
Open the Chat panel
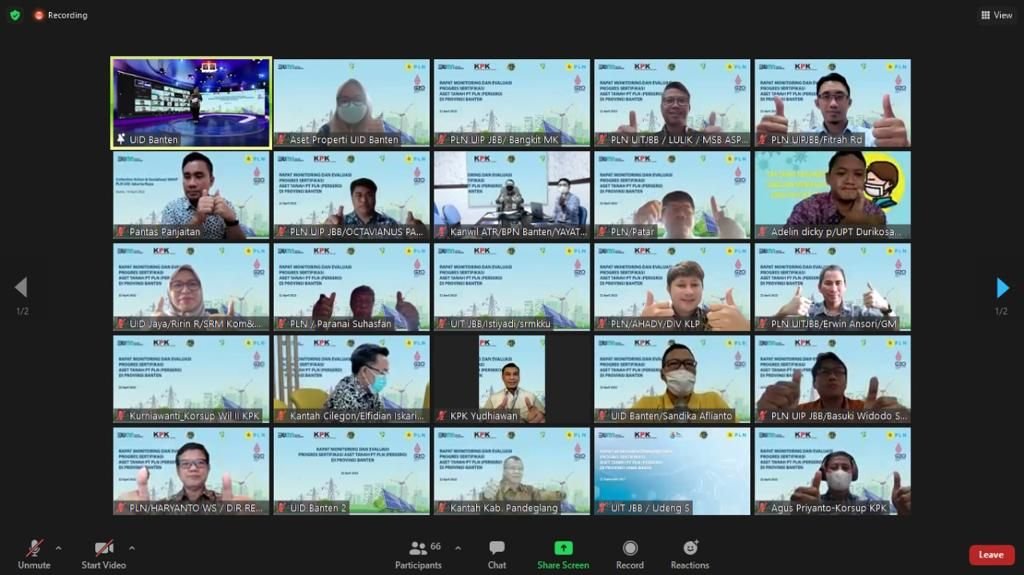(x=497, y=553)
